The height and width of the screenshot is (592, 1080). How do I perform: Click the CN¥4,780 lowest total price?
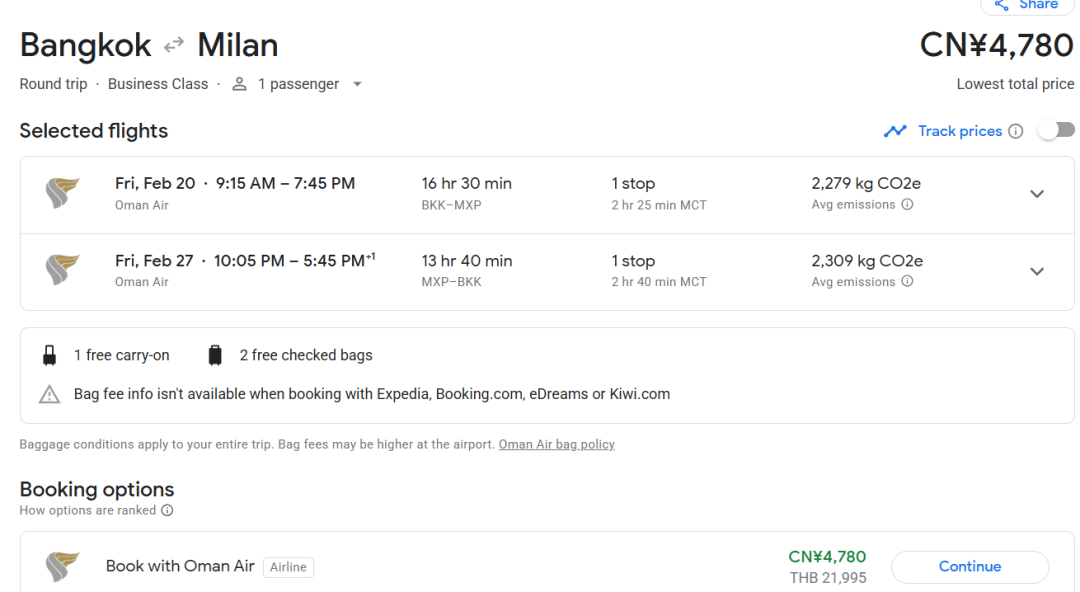997,45
